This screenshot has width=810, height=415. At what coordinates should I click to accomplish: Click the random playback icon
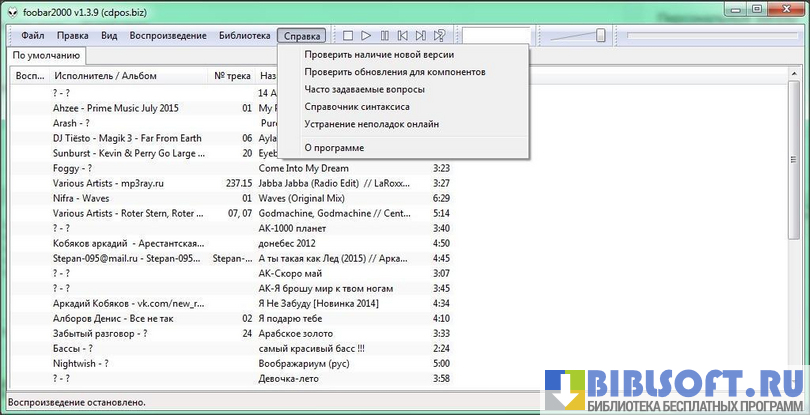439,36
